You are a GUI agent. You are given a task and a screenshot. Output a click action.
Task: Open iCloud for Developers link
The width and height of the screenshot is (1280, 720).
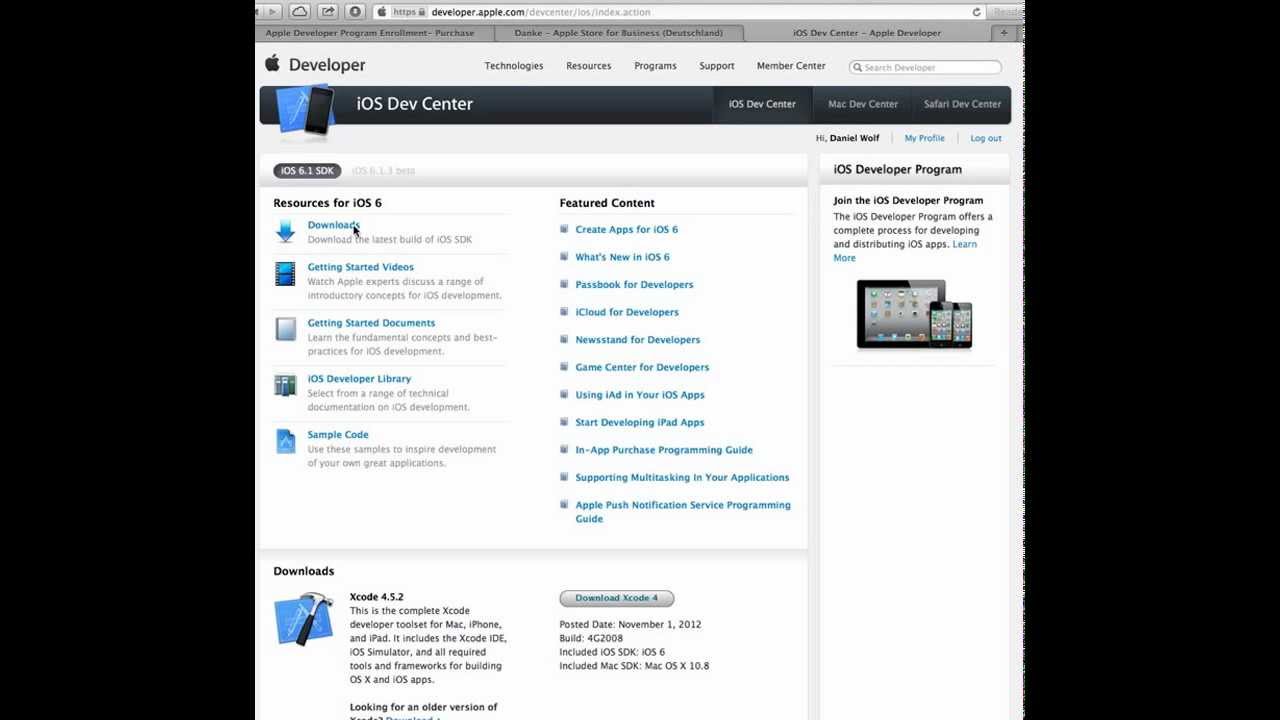point(627,312)
